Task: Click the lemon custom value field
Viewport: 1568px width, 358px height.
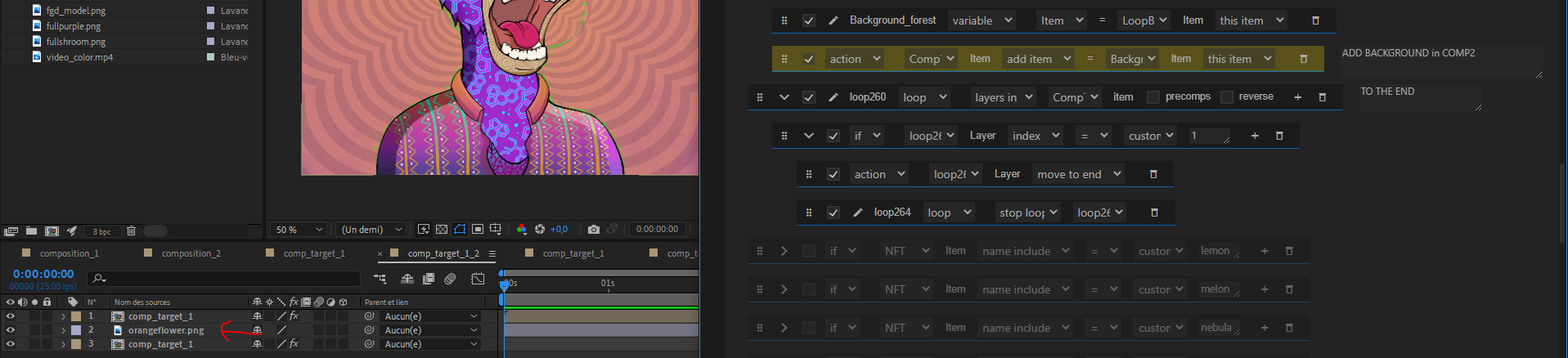Action: (x=1220, y=251)
